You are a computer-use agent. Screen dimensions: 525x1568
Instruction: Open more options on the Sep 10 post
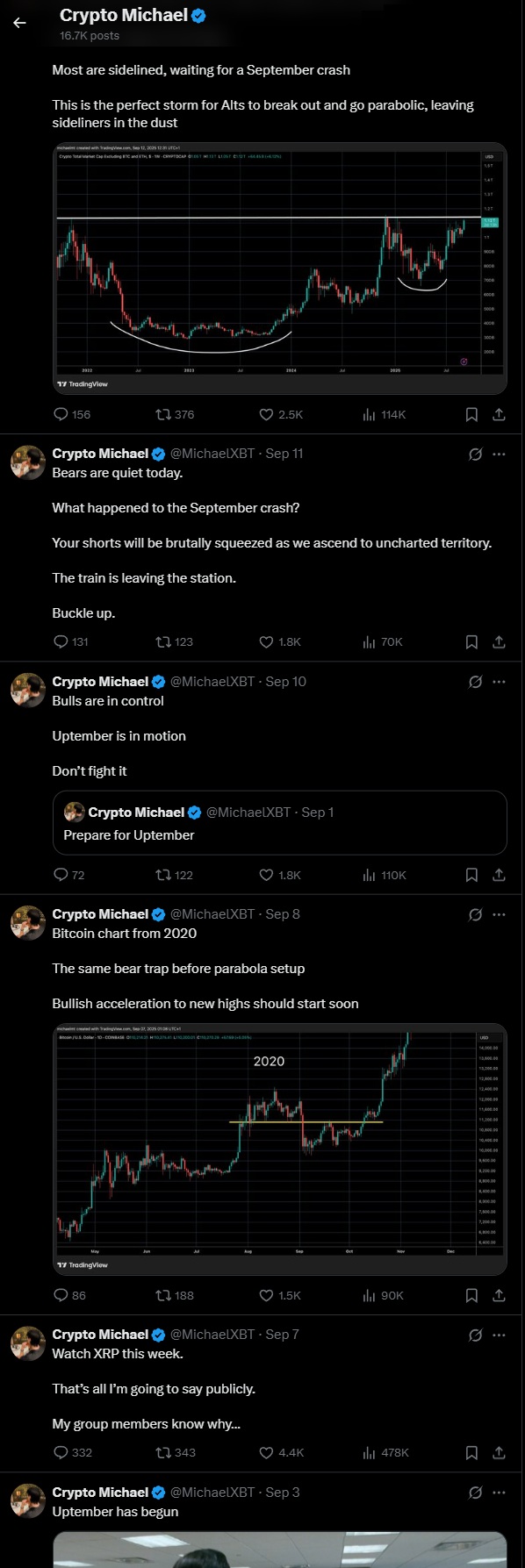coord(499,682)
